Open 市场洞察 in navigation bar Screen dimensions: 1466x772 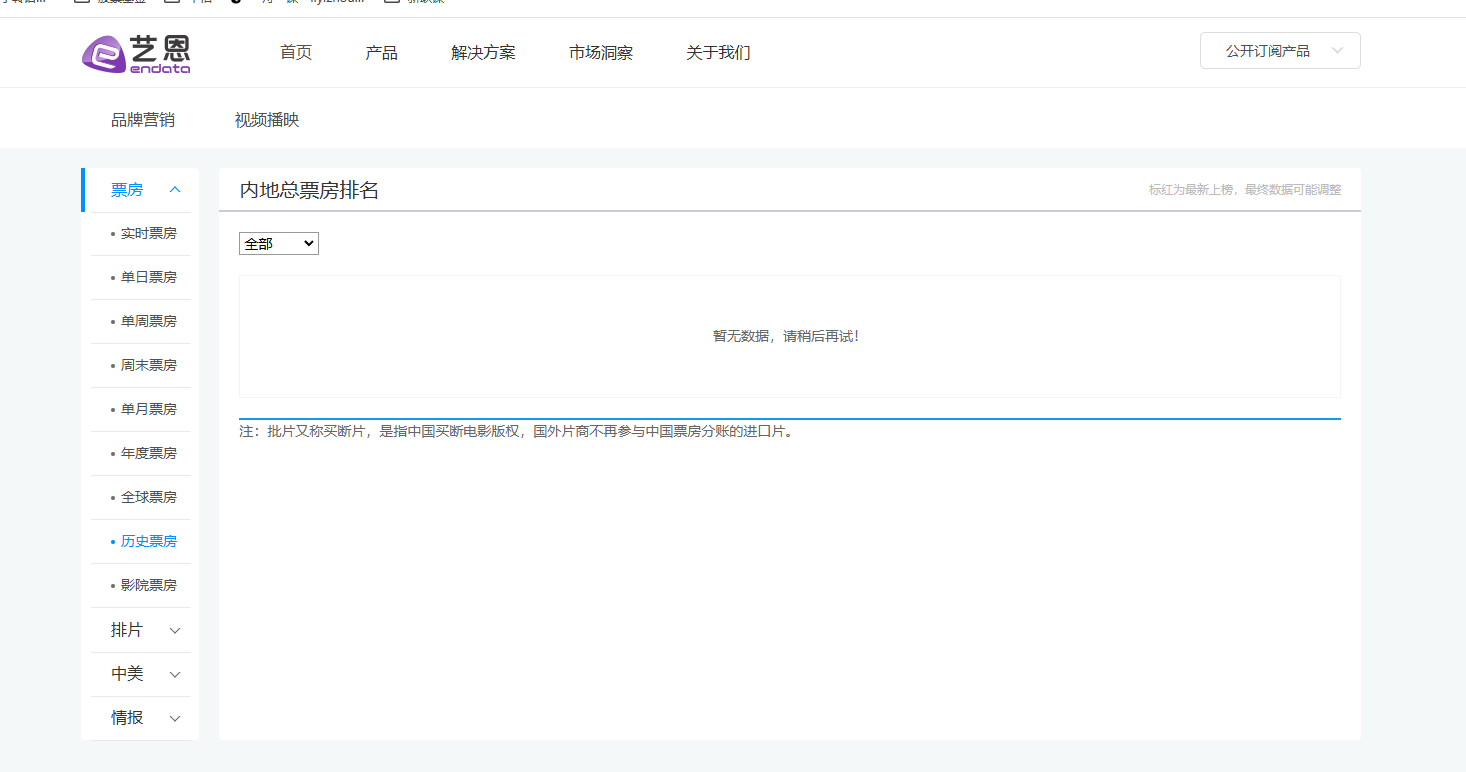pos(600,53)
